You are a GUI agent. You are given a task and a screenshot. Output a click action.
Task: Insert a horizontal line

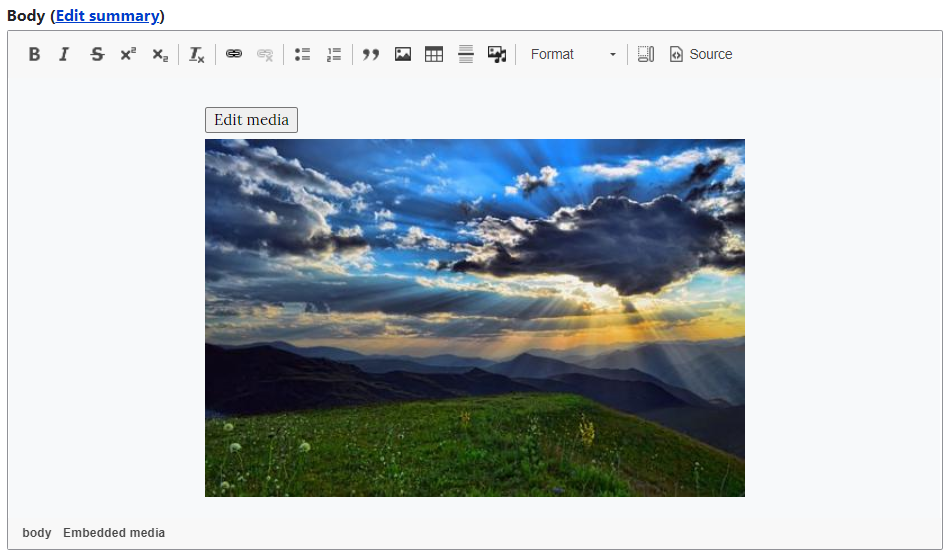[x=466, y=54]
